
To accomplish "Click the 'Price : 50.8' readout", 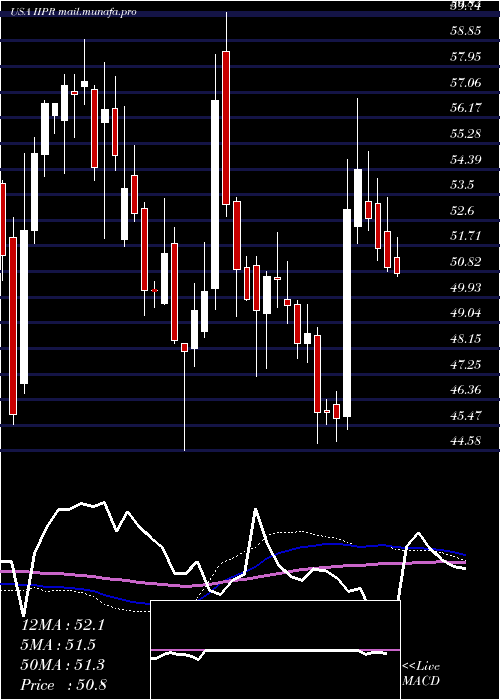I will [64, 684].
